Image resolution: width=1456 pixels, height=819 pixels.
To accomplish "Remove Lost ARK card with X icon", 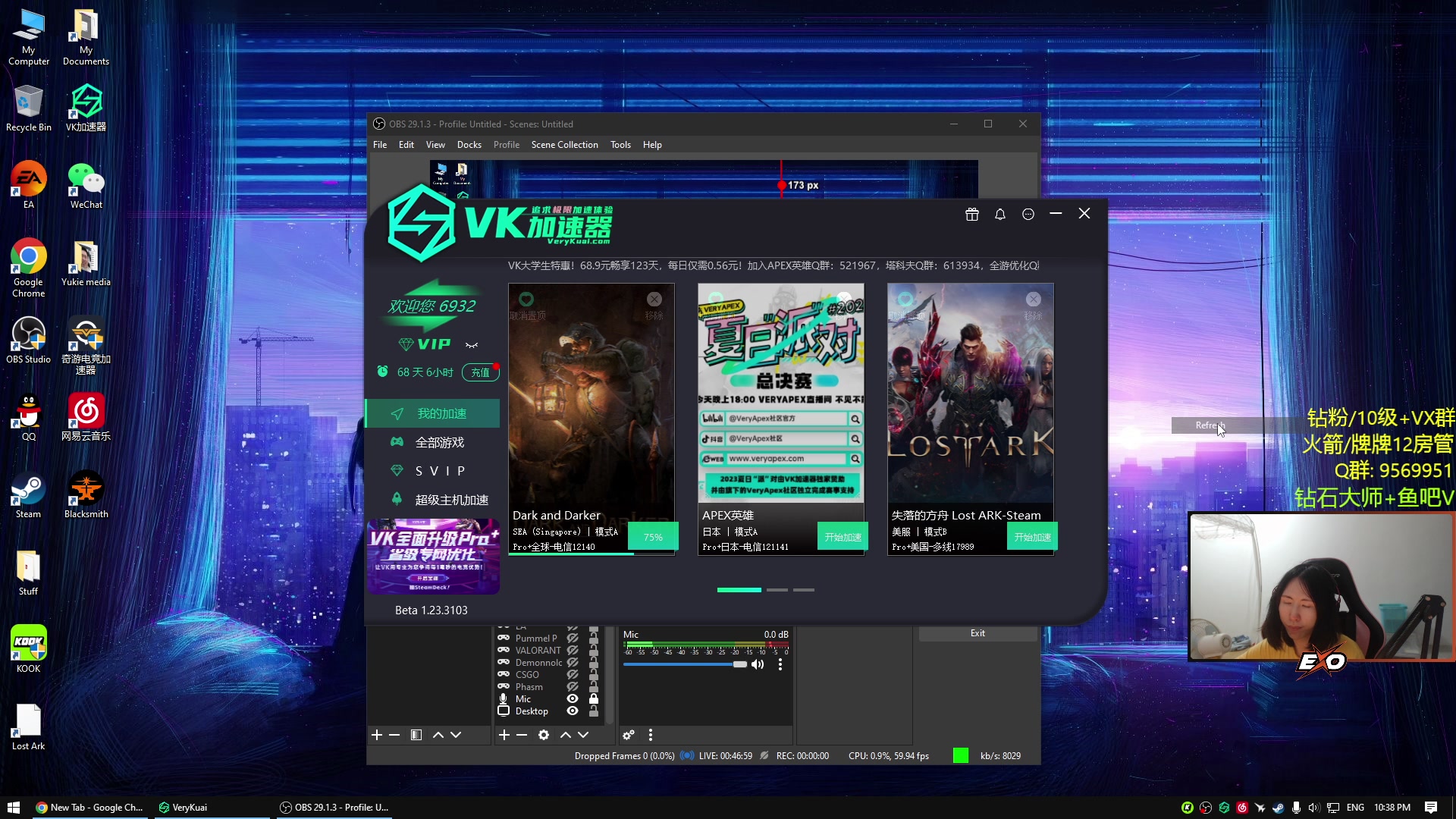I will pyautogui.click(x=1033, y=300).
